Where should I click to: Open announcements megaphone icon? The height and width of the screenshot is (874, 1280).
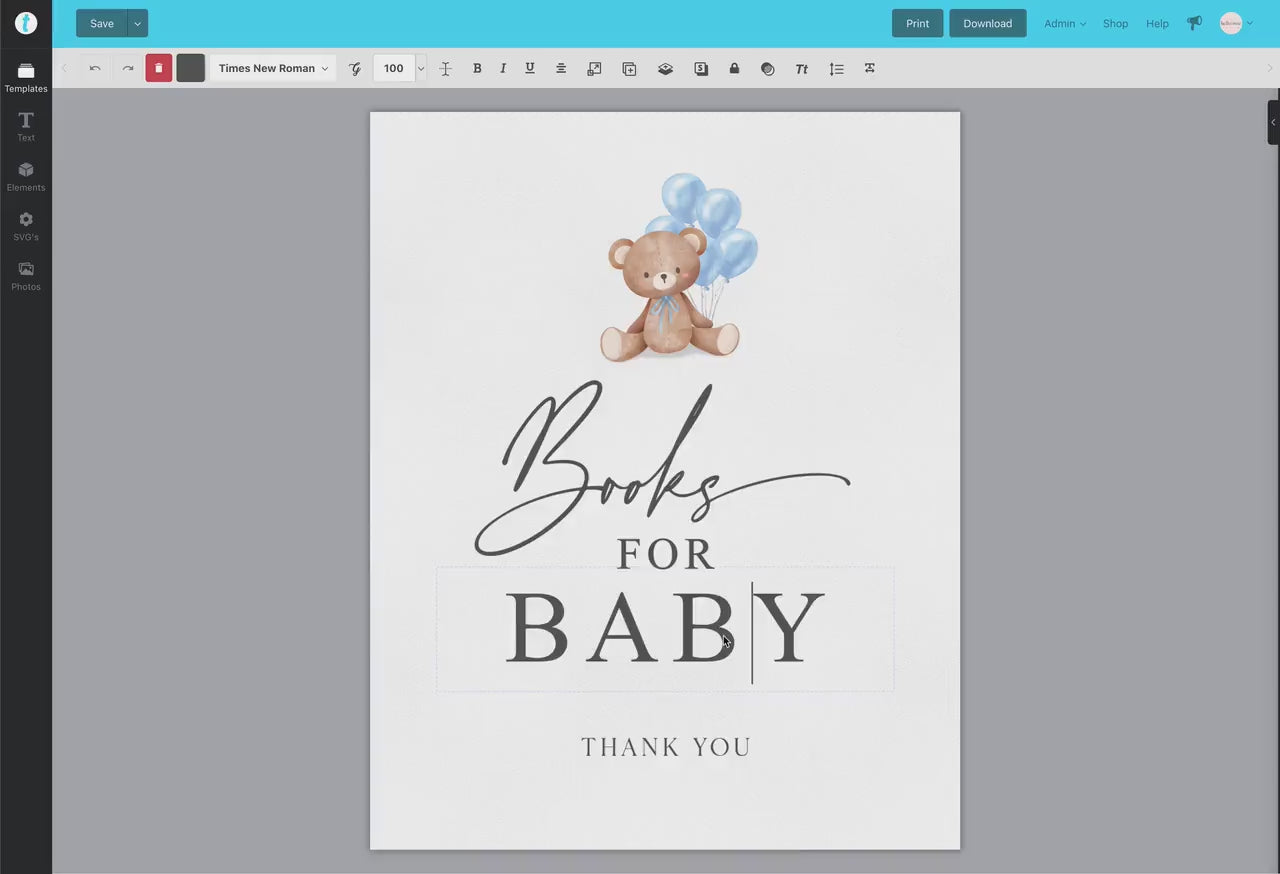[1194, 23]
